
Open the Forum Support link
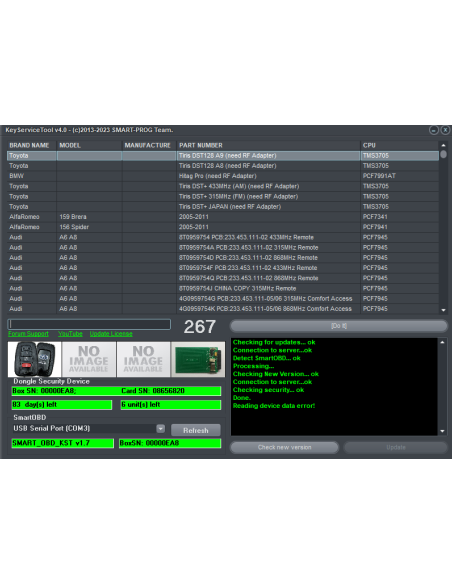click(x=28, y=334)
